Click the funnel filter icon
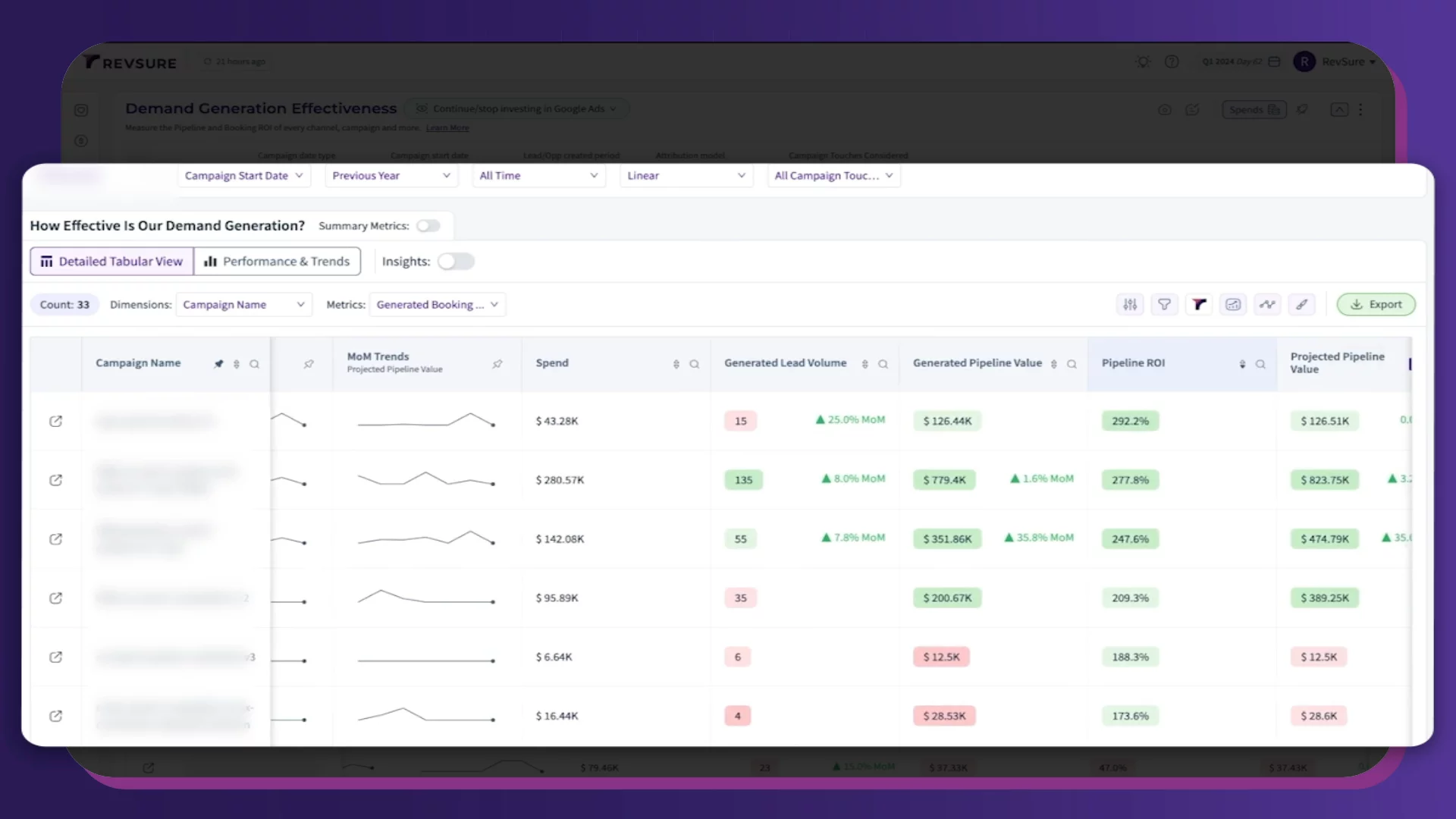 (1164, 304)
